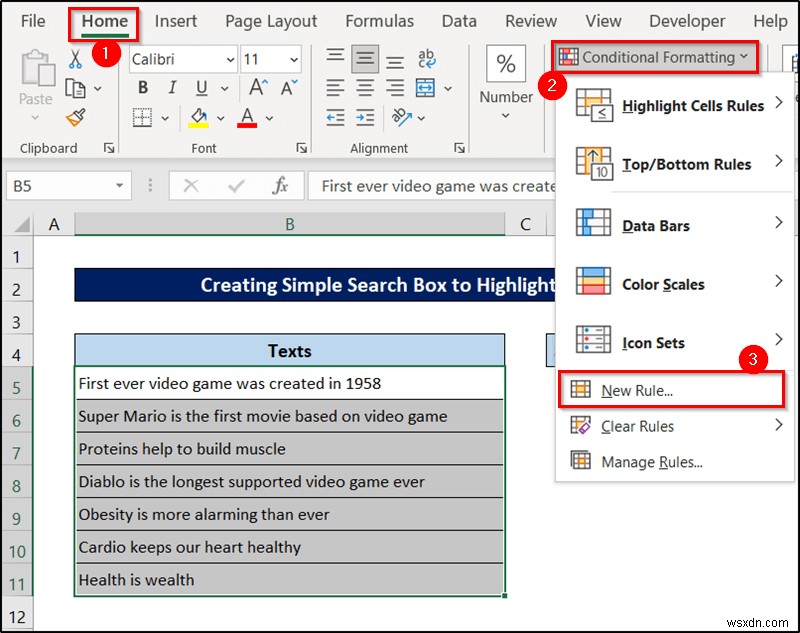The image size is (800, 633).
Task: Apply italic formatting
Action: (172, 87)
